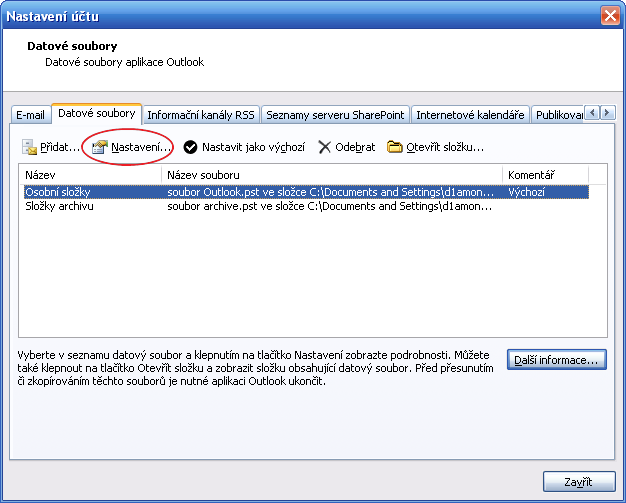Select the Datové soubory tab

pos(97,113)
